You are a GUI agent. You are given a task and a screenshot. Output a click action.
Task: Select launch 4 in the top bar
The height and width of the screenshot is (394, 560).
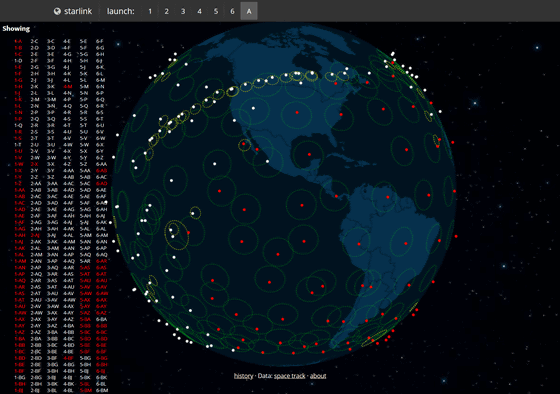pyautogui.click(x=199, y=11)
